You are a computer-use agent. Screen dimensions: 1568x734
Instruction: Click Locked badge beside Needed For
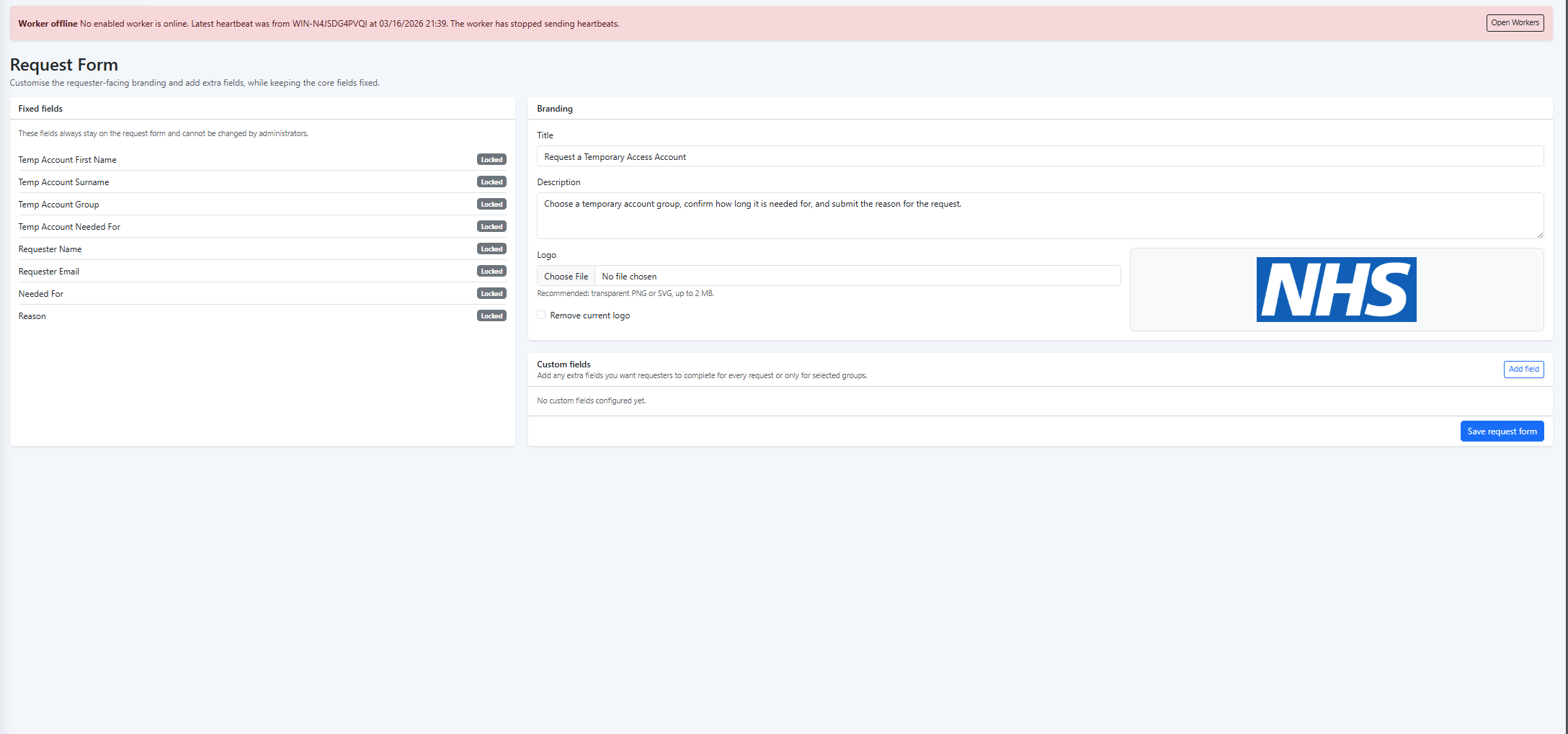tap(491, 294)
